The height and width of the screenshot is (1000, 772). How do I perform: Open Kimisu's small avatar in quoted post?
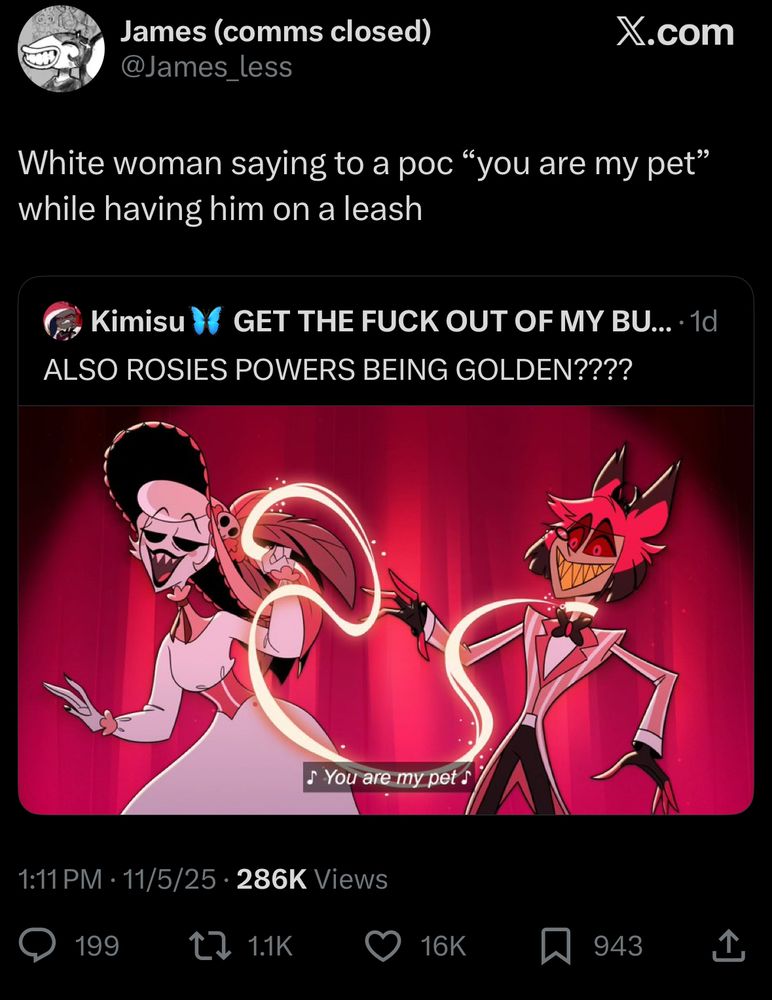[x=63, y=320]
